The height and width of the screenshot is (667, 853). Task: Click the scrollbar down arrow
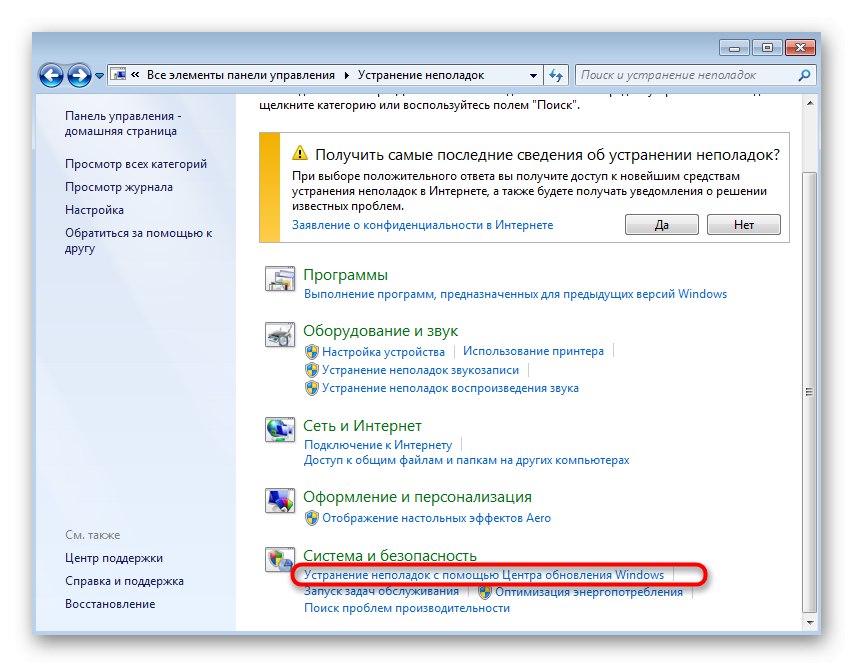coord(809,622)
